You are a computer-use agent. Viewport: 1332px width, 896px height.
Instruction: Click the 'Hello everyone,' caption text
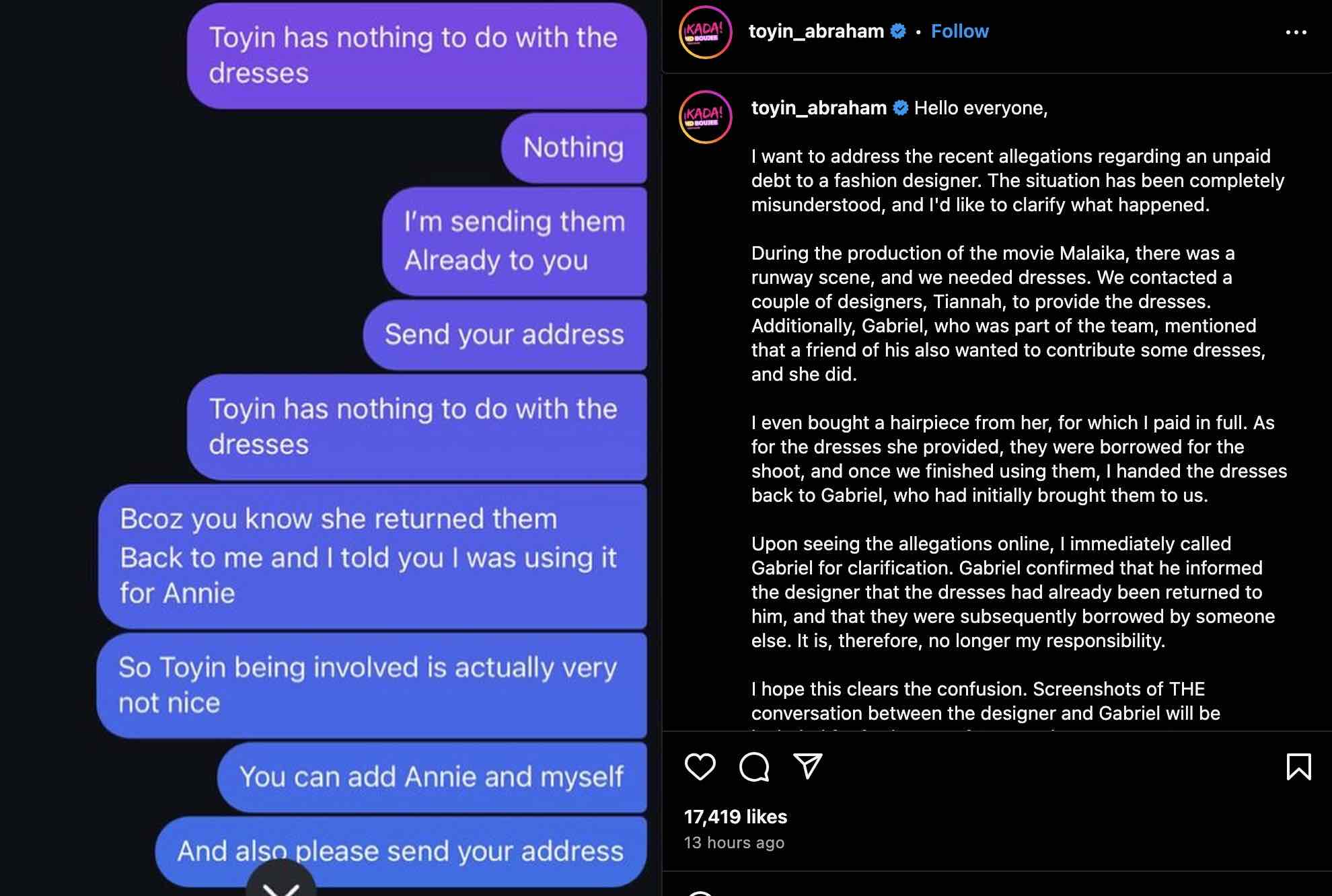coord(981,108)
